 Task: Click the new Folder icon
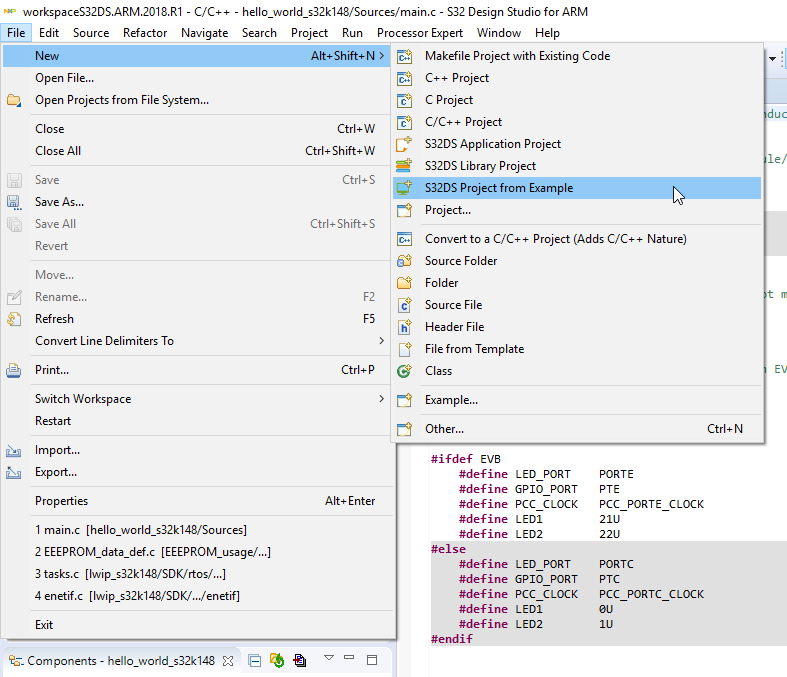point(405,283)
